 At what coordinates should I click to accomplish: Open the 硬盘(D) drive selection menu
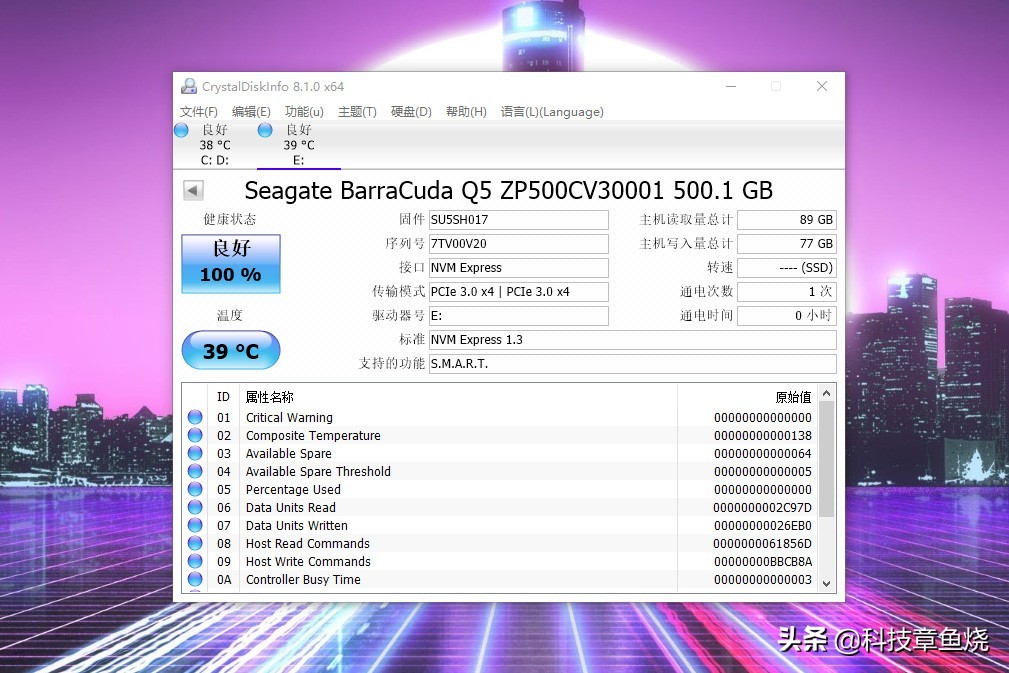pos(410,111)
